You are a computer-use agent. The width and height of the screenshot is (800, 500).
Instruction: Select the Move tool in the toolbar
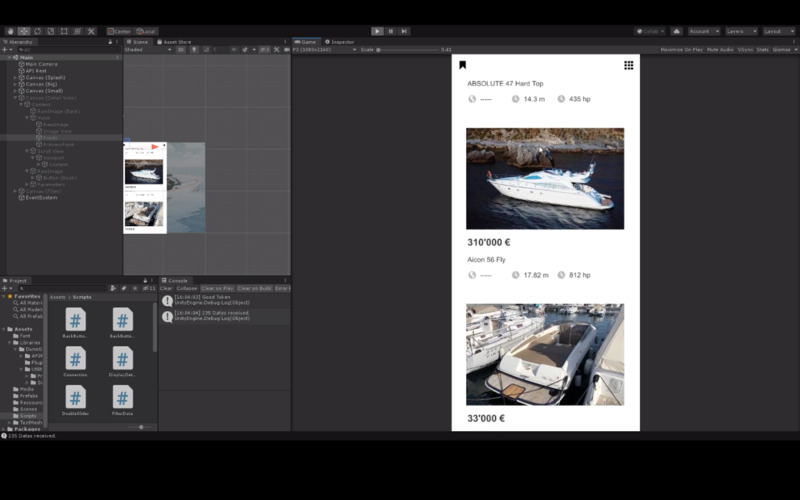[24, 31]
